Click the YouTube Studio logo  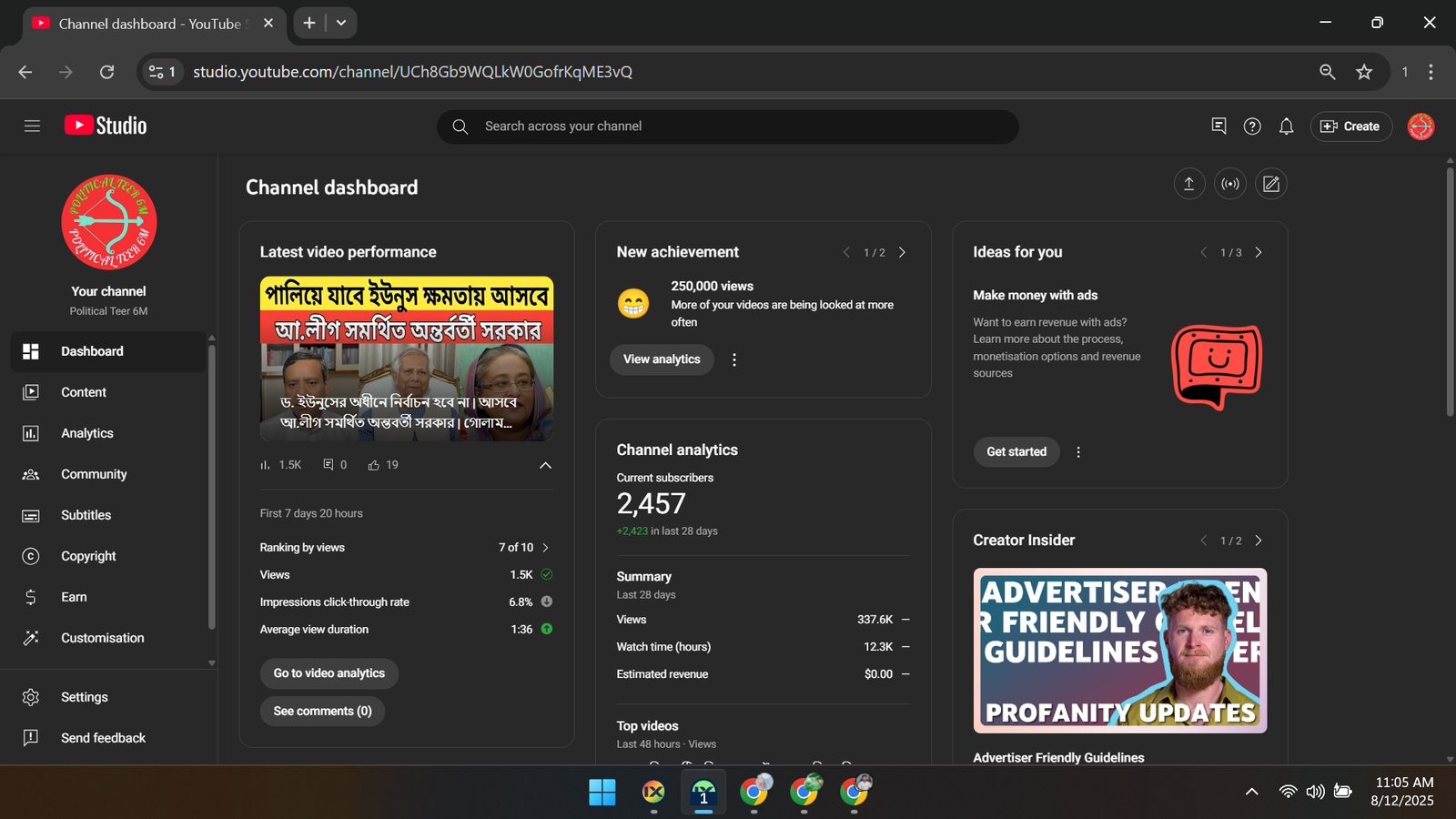[x=106, y=126]
